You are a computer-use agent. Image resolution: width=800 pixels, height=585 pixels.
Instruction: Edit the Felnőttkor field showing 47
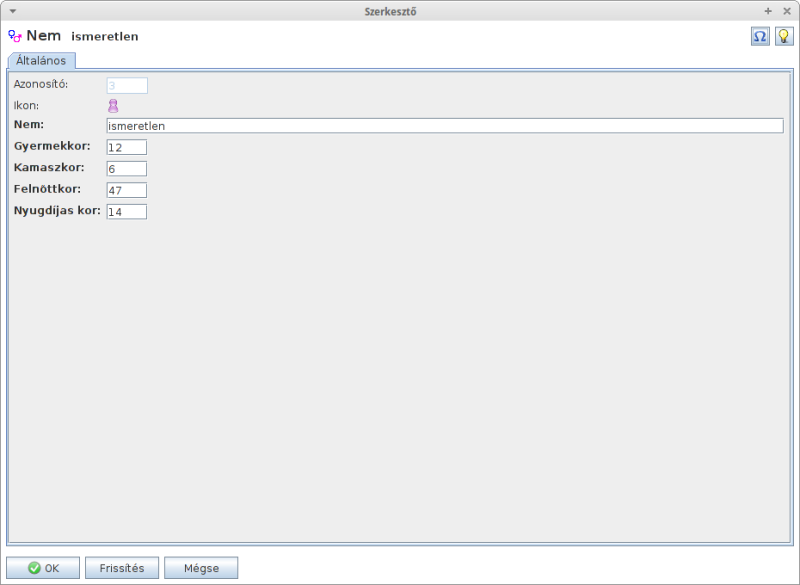pos(127,190)
